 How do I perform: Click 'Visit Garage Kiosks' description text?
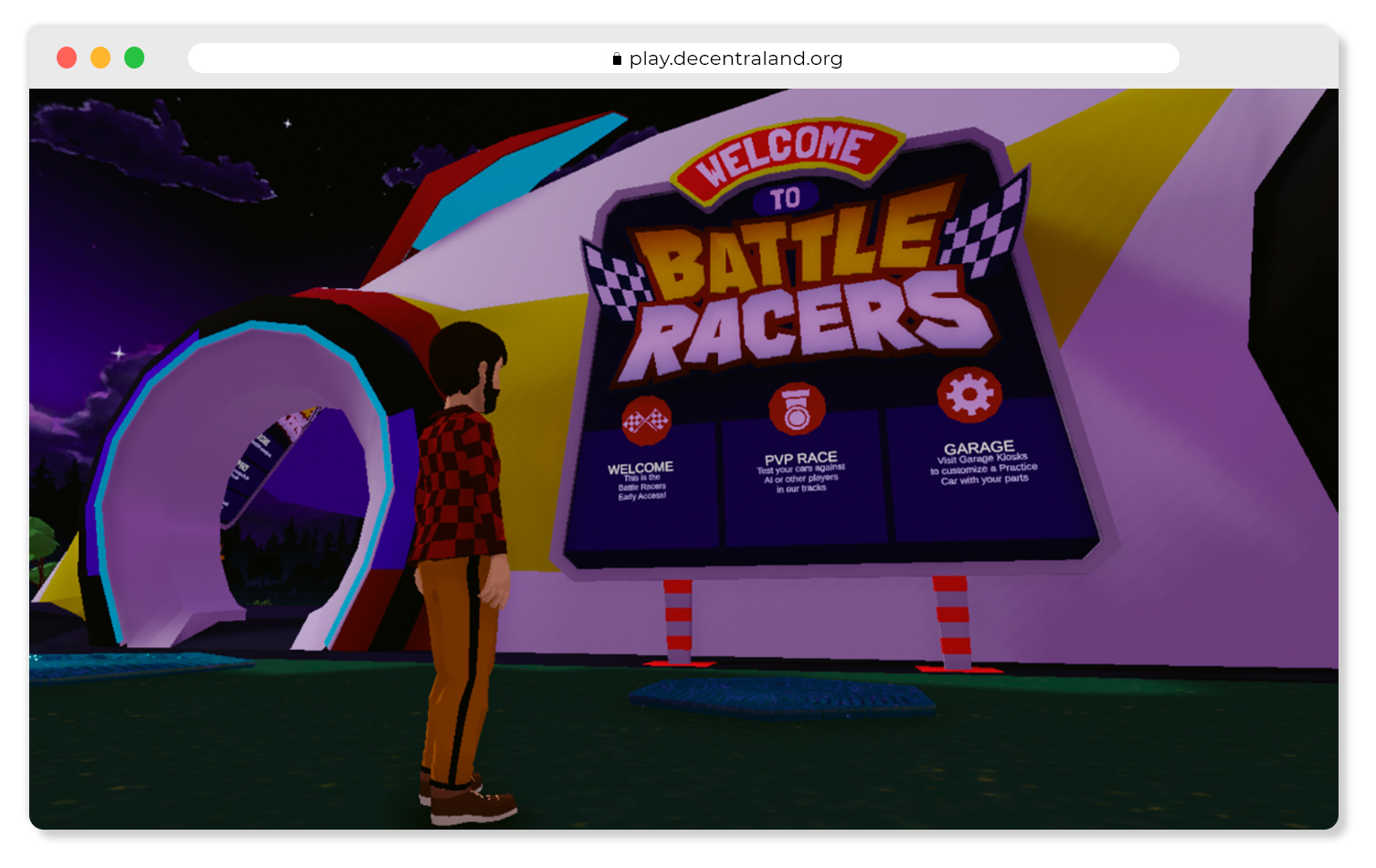(982, 458)
